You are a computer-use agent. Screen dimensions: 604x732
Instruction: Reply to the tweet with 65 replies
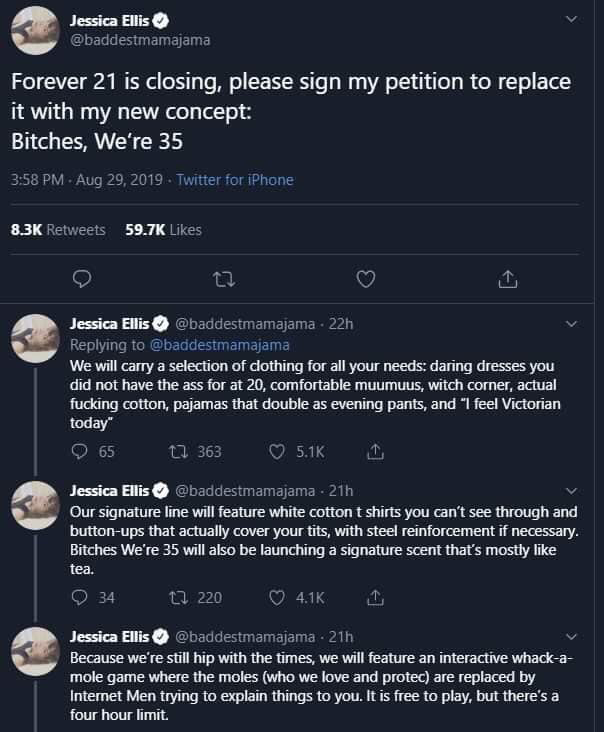point(81,451)
